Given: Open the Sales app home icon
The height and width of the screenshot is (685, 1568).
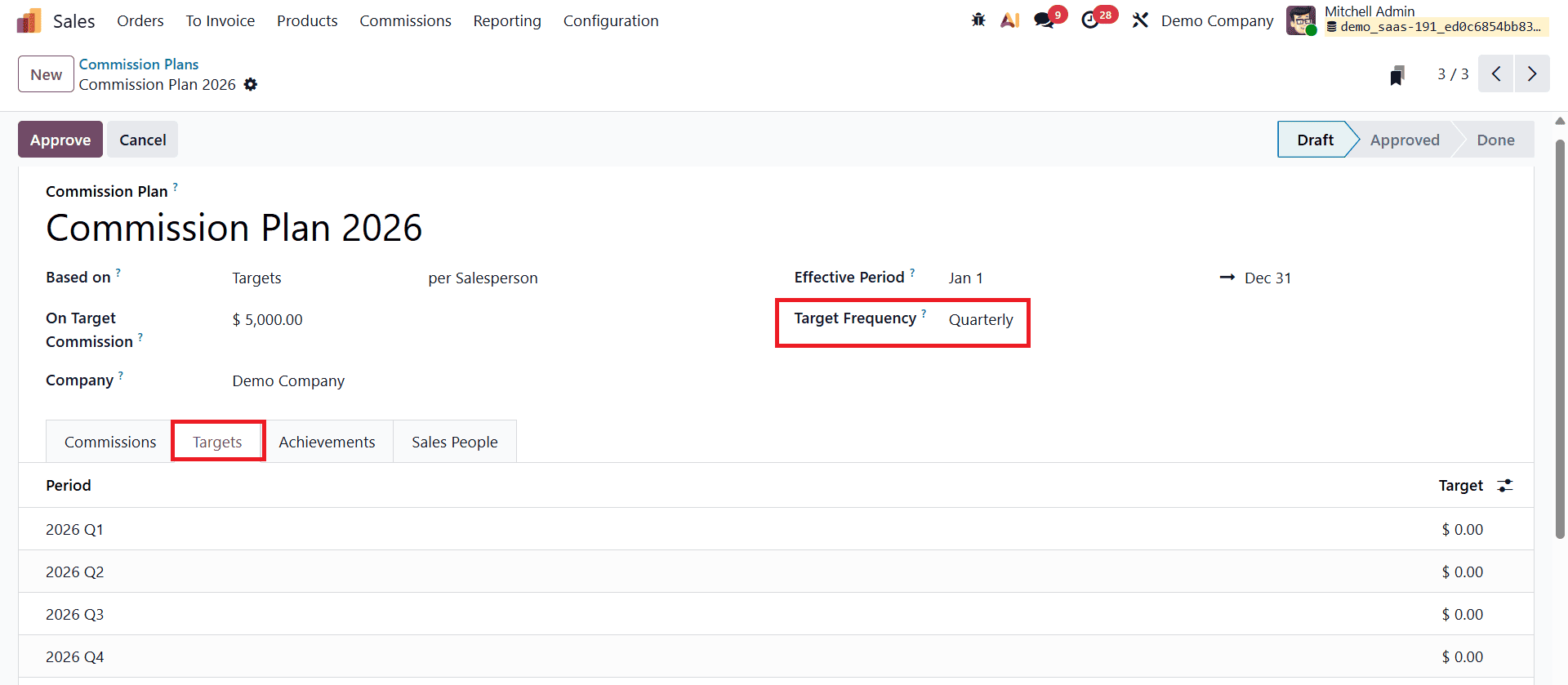Looking at the screenshot, I should [29, 20].
